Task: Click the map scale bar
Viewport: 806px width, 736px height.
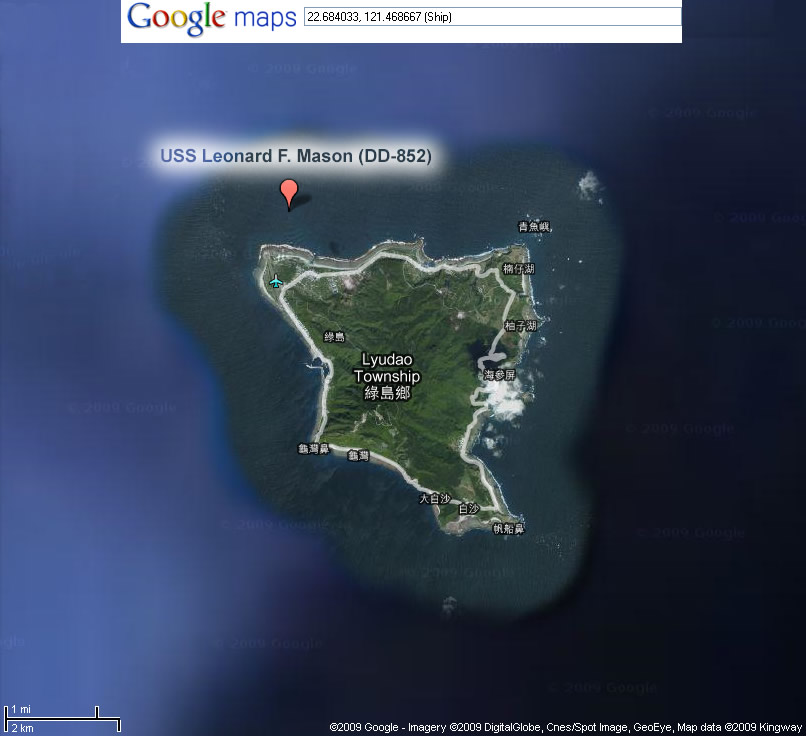Action: [62, 719]
